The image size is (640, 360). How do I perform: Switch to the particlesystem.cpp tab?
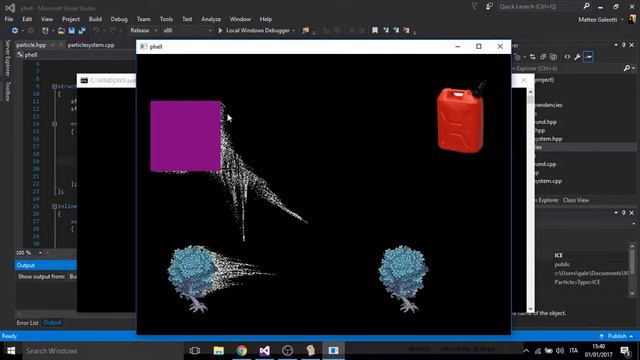pyautogui.click(x=91, y=45)
